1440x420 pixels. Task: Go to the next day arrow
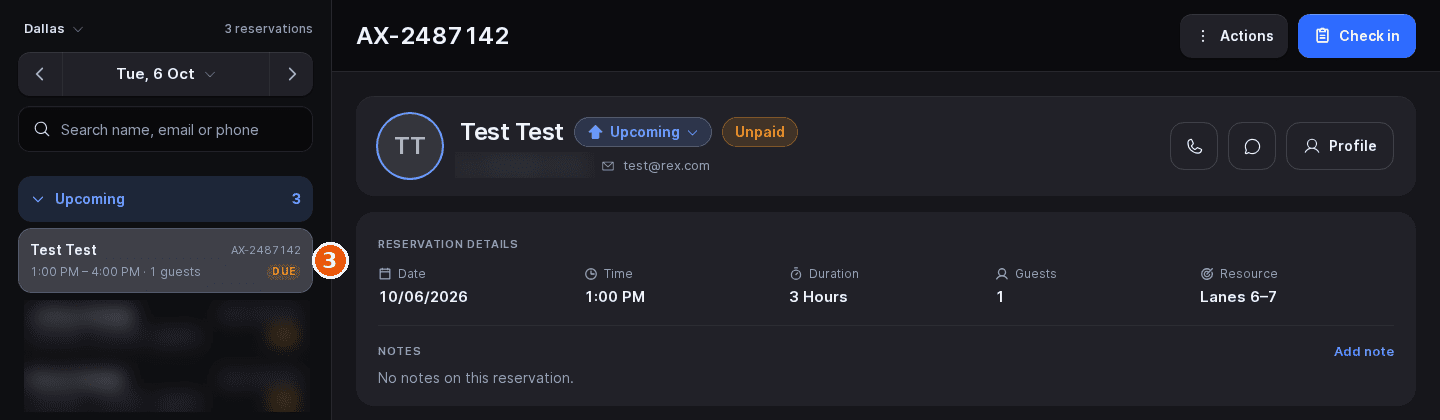coord(291,74)
